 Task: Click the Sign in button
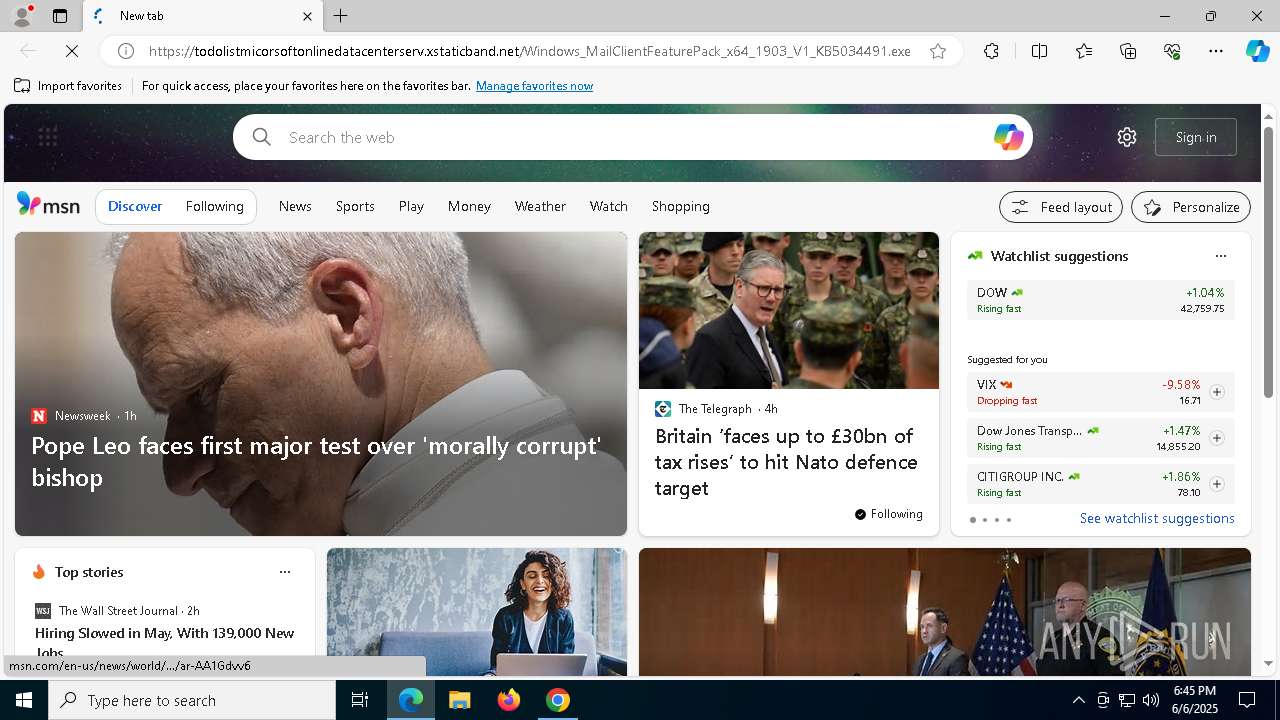[1196, 137]
